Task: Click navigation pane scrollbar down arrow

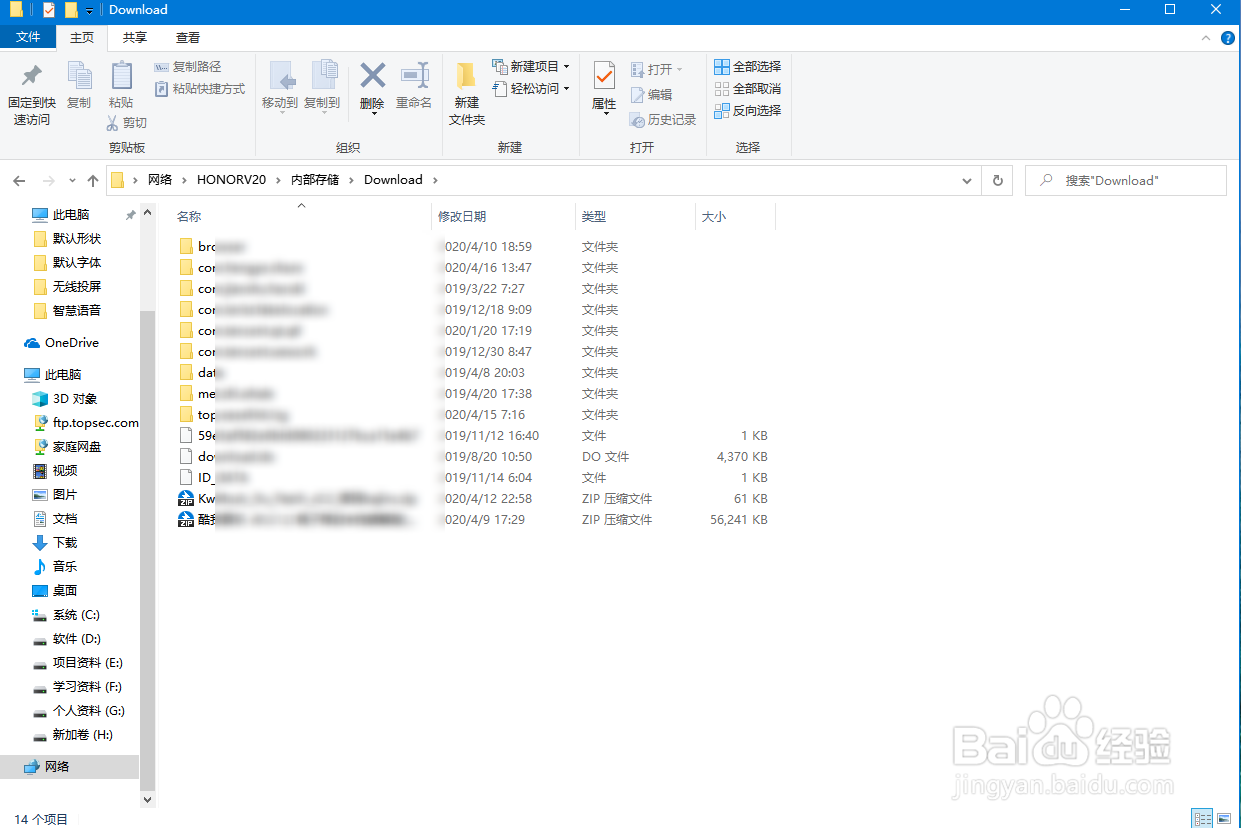Action: click(148, 800)
